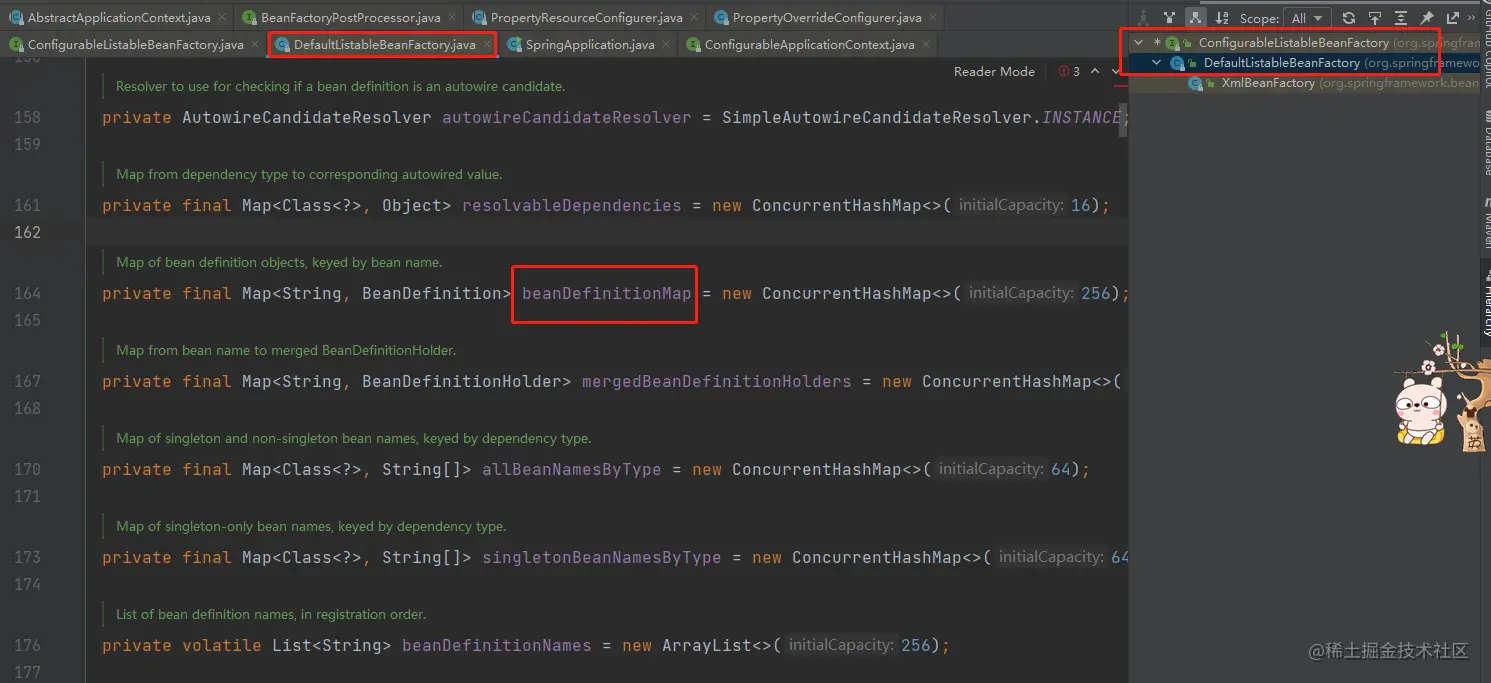
Task: Open the SpringApplication.java tab
Action: [x=591, y=45]
